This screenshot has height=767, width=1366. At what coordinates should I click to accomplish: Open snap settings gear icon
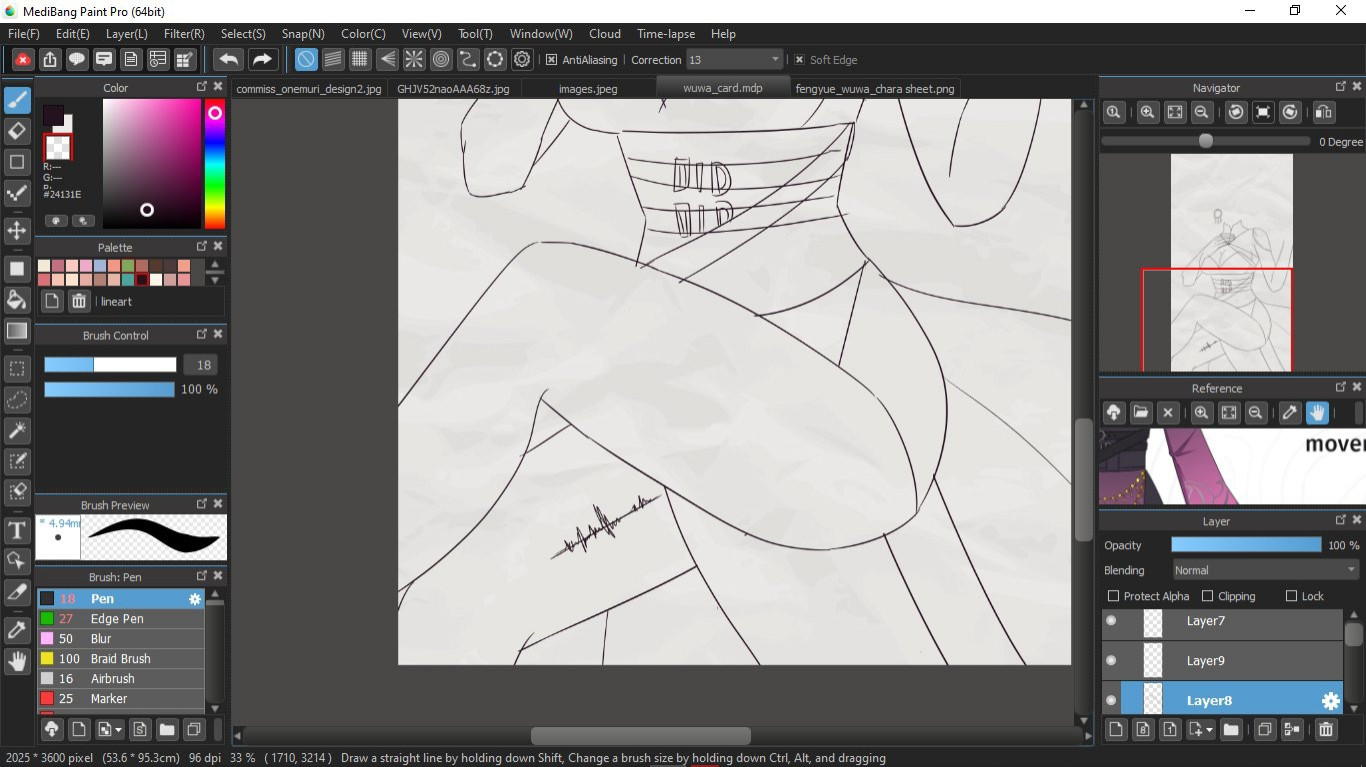(x=522, y=60)
